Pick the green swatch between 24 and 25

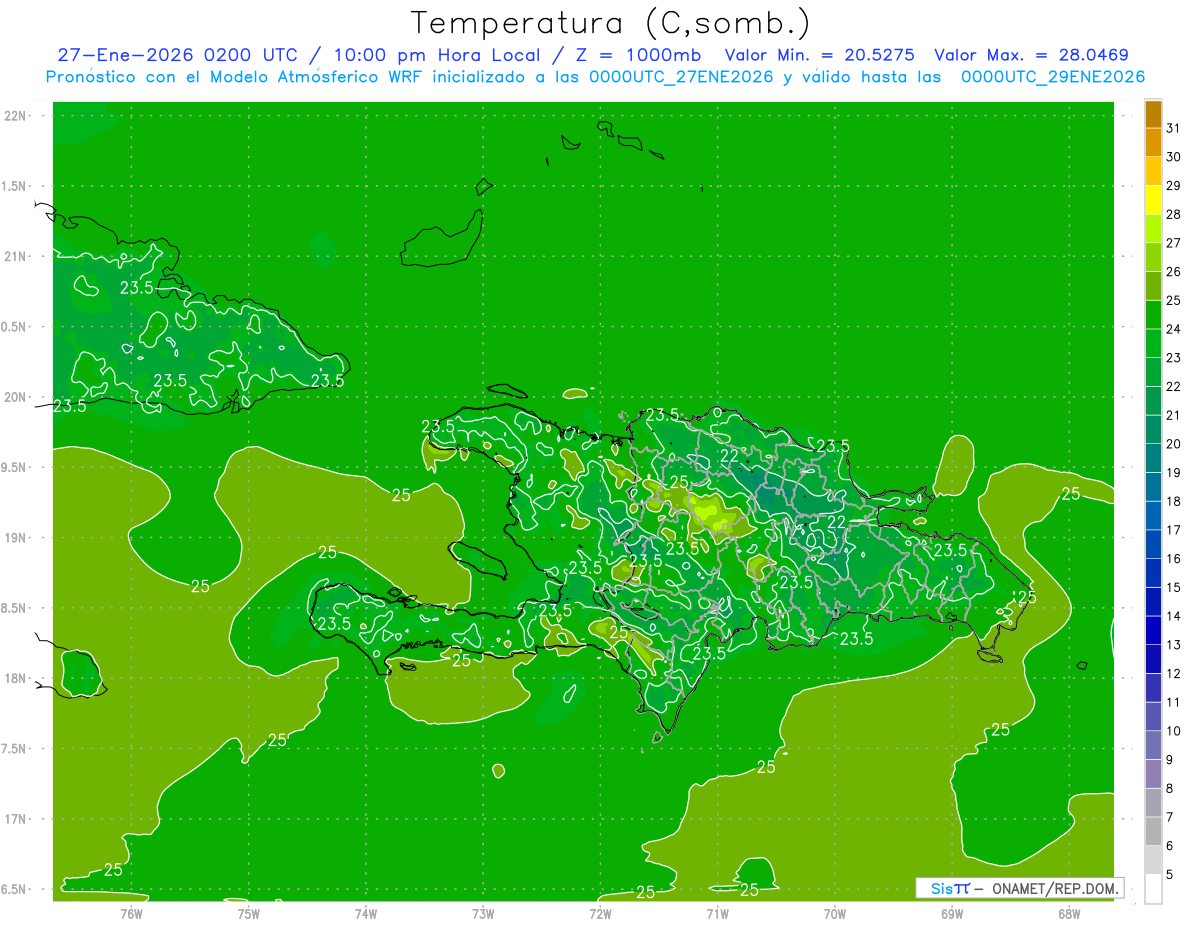click(1153, 315)
